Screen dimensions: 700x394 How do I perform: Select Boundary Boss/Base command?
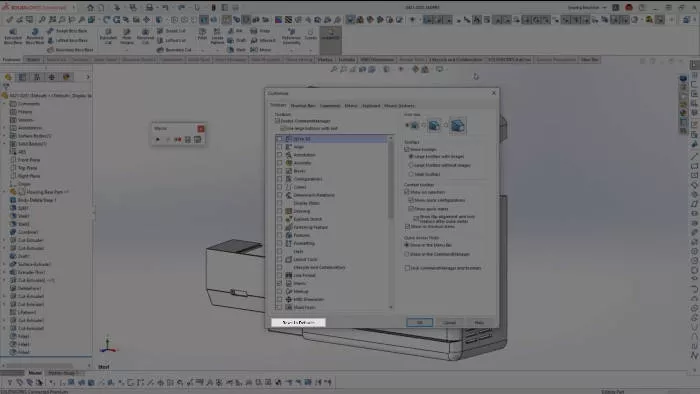pyautogui.click(x=70, y=50)
